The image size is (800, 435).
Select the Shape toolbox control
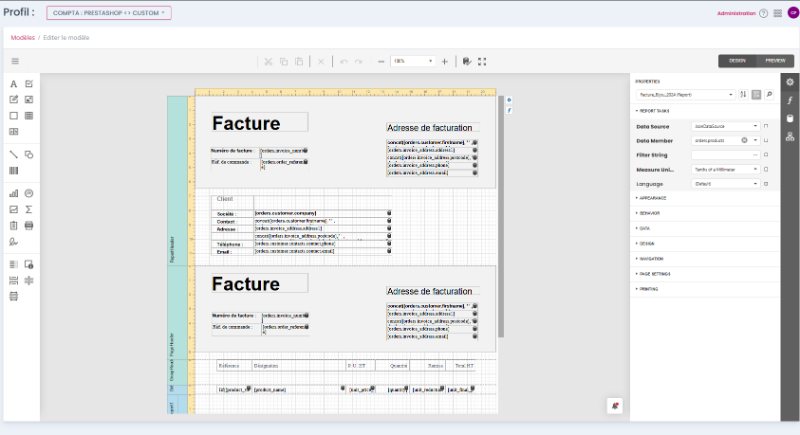tap(29, 155)
